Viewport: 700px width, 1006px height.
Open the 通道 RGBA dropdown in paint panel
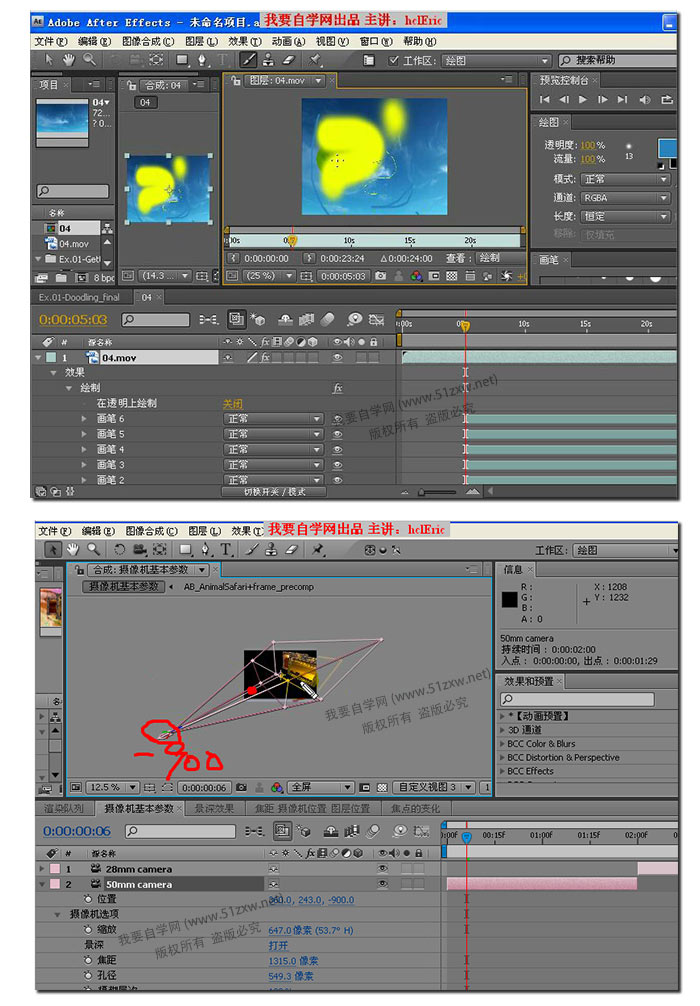tap(625, 198)
